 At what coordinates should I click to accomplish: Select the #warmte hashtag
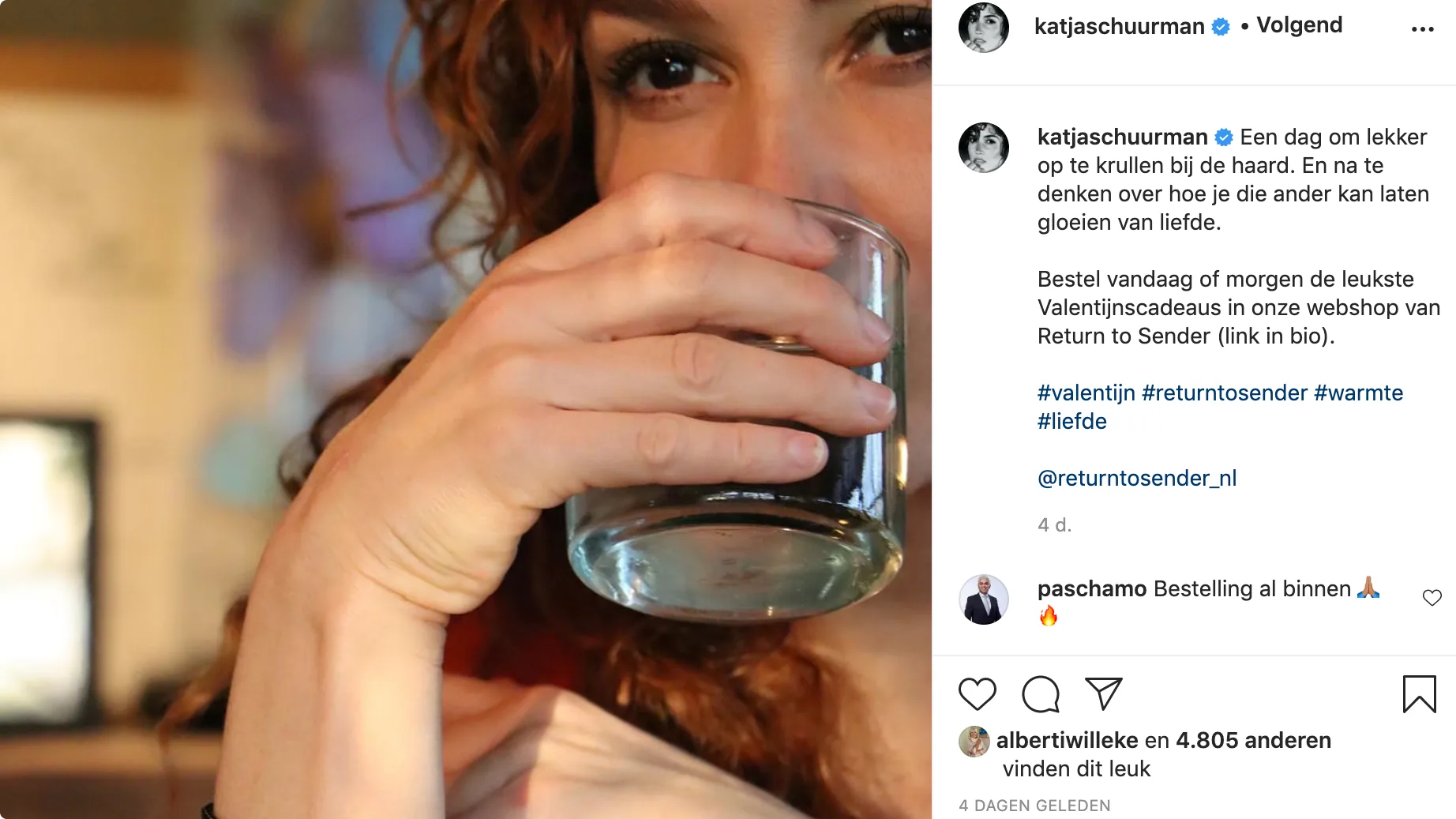[1358, 393]
